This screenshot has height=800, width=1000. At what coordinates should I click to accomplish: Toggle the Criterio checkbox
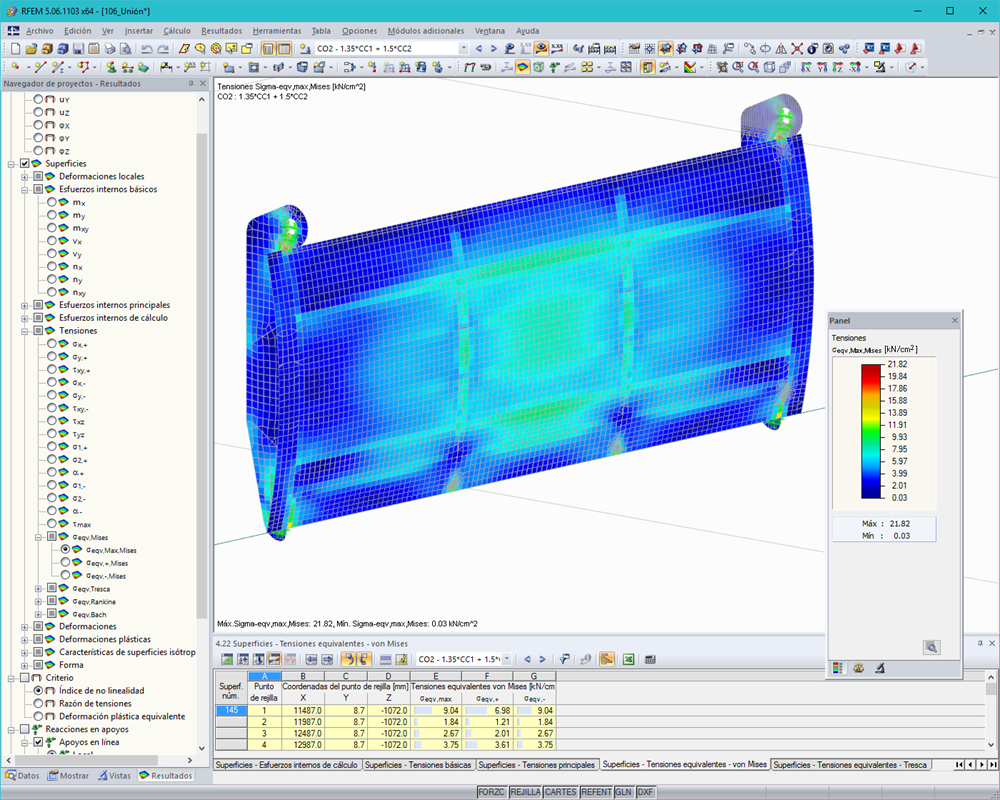pyautogui.click(x=25, y=678)
